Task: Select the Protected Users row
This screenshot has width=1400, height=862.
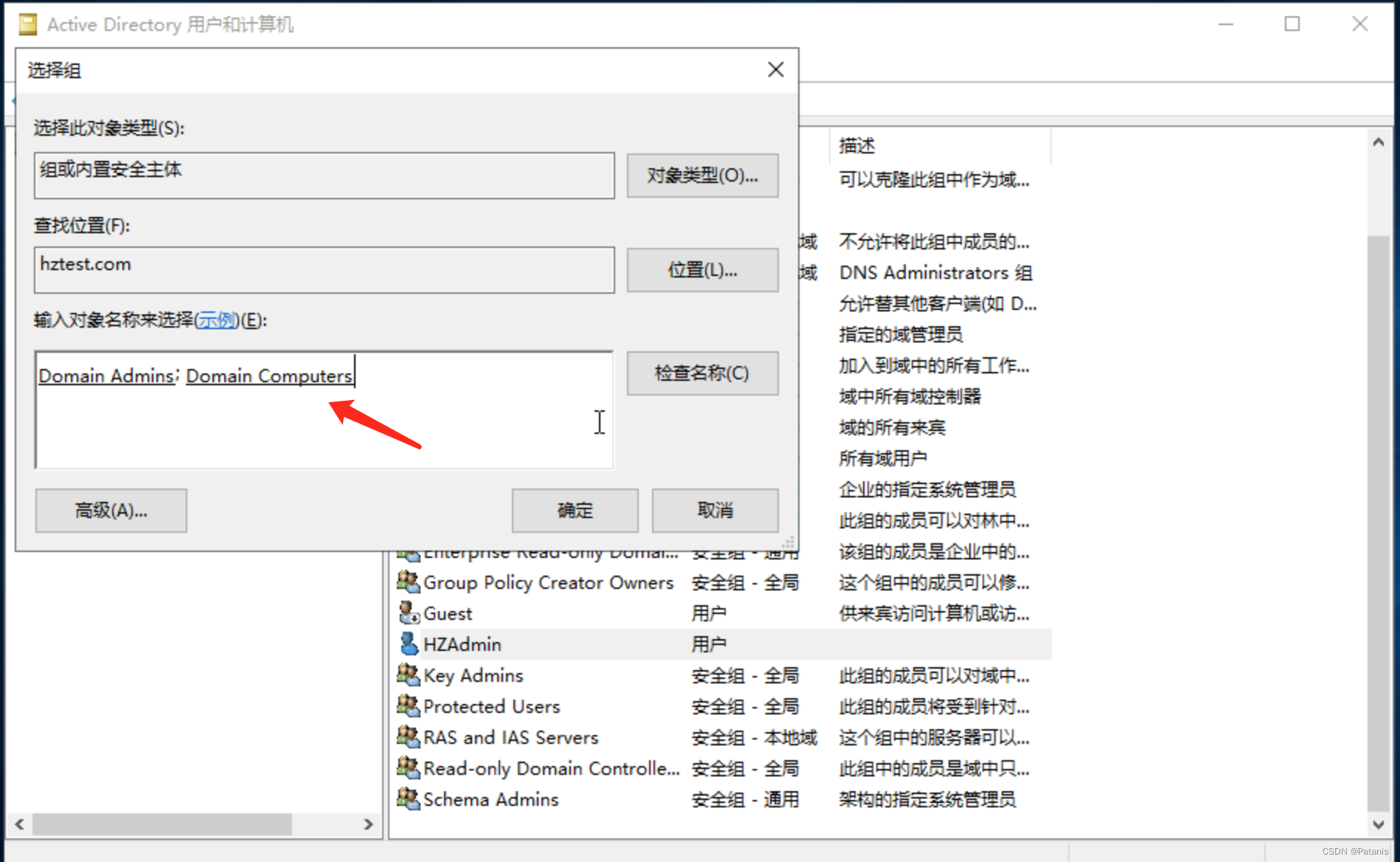Action: click(724, 706)
